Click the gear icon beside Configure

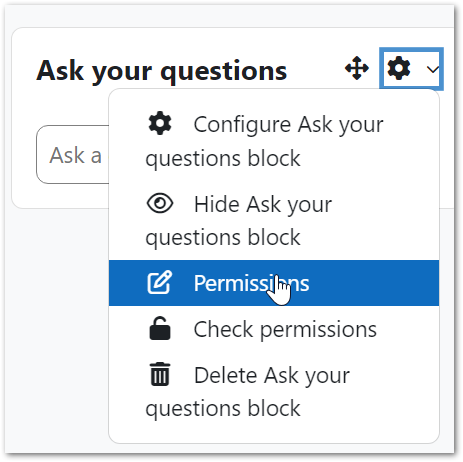[x=160, y=123]
